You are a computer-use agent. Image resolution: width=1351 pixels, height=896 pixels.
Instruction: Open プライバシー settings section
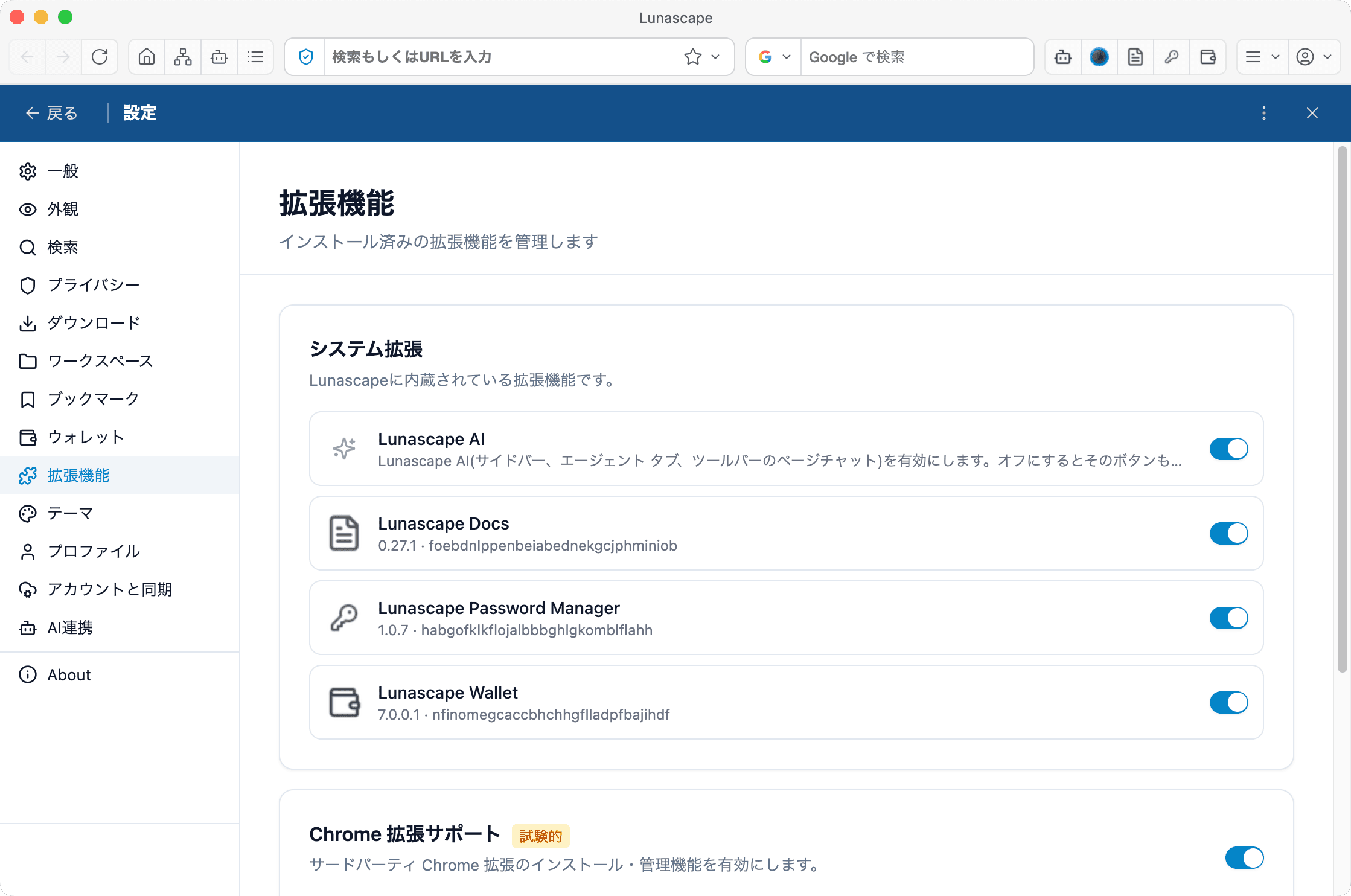(120, 285)
